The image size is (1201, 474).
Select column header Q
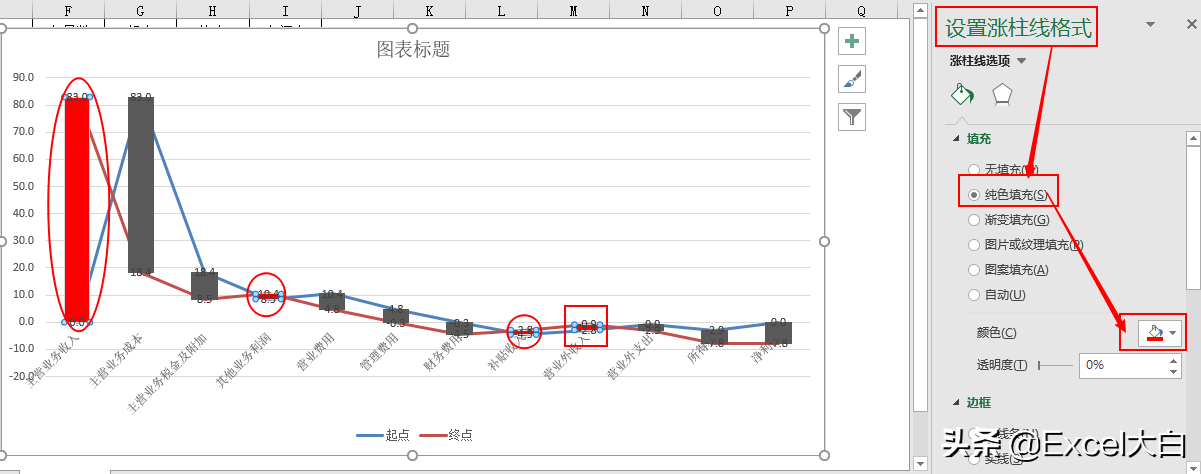click(861, 11)
